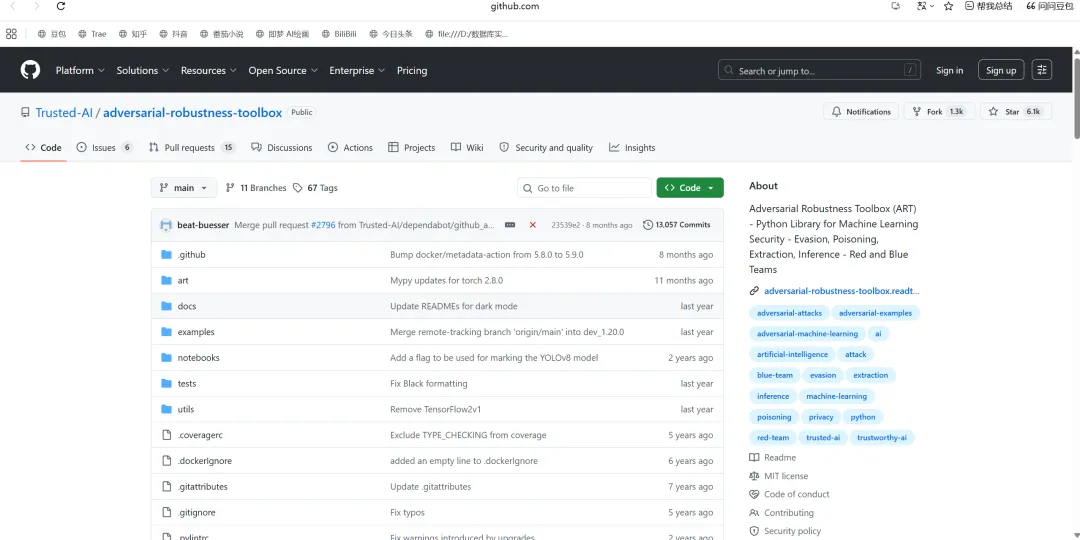Screen dimensions: 1080x540
Task: Reload the page with the refresh icon
Action: click(61, 6)
